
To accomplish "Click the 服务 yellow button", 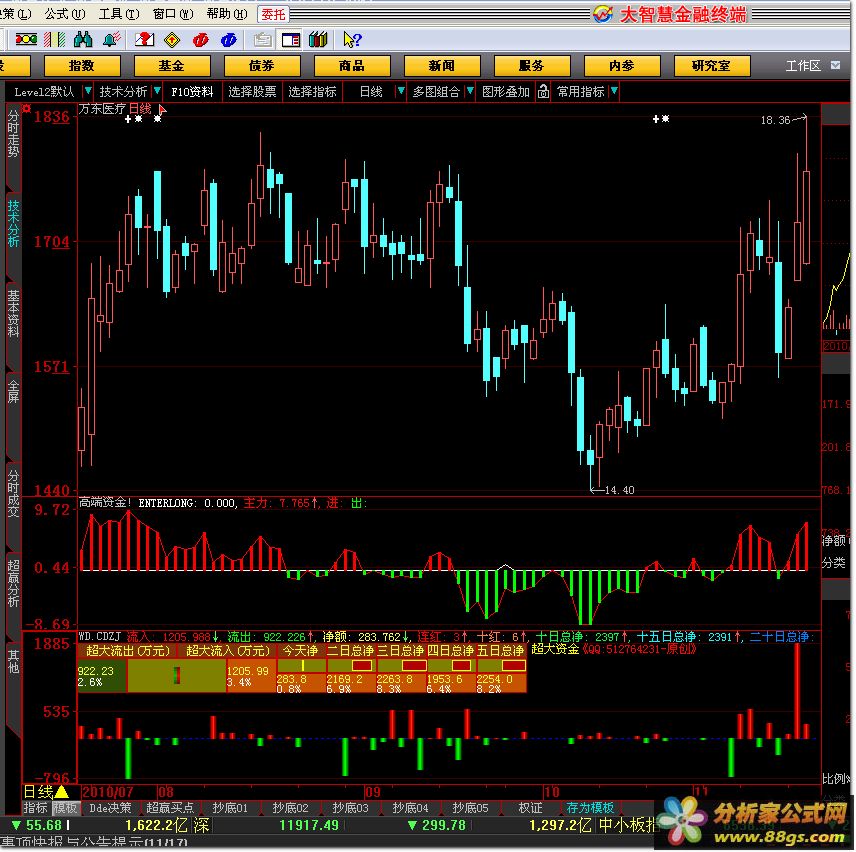I will click(532, 65).
